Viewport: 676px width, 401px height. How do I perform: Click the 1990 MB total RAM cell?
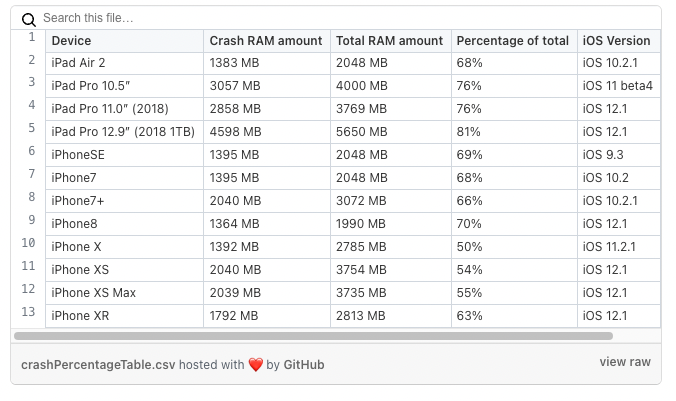point(391,224)
